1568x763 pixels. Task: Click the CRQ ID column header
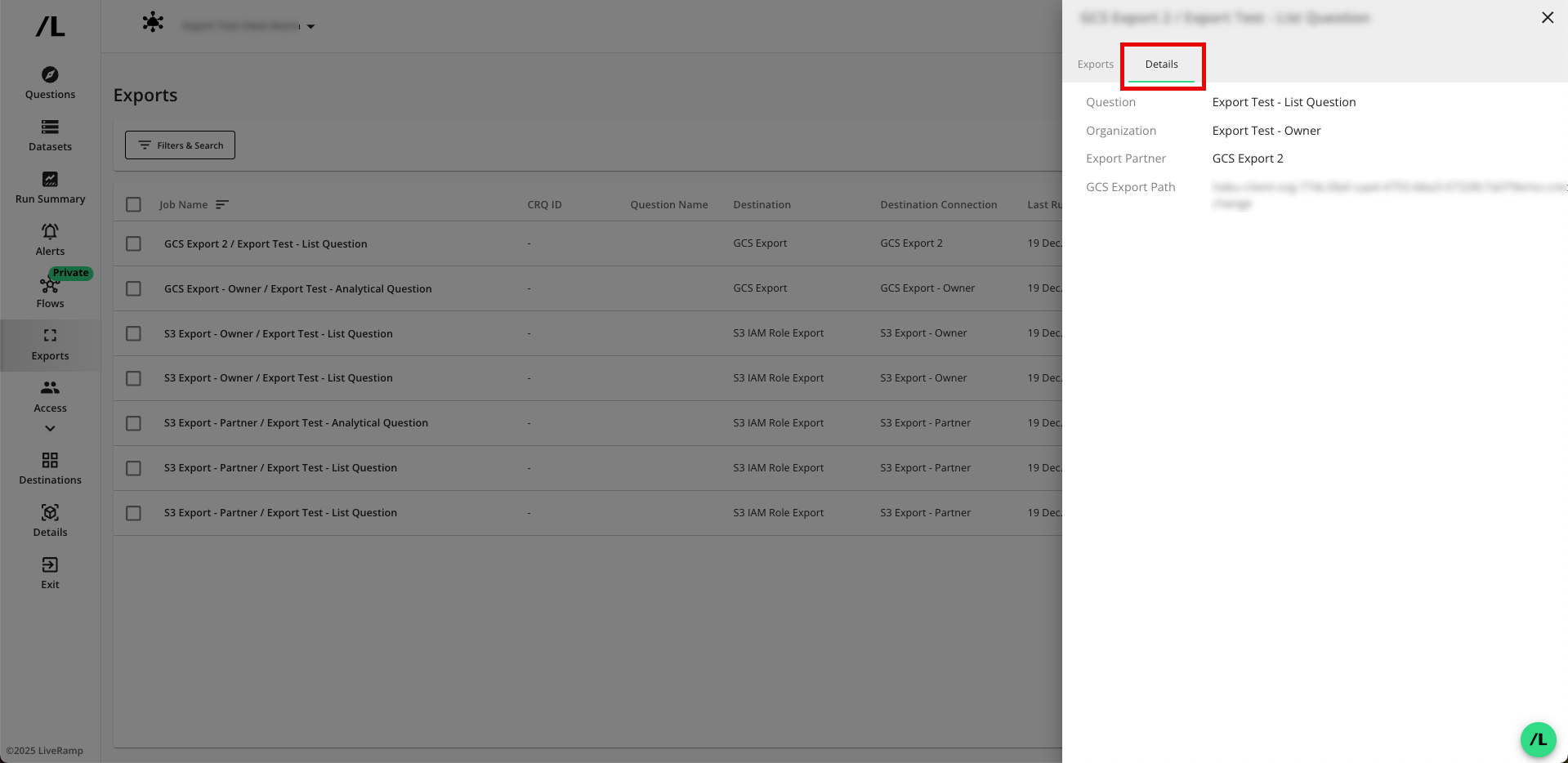[x=544, y=204]
